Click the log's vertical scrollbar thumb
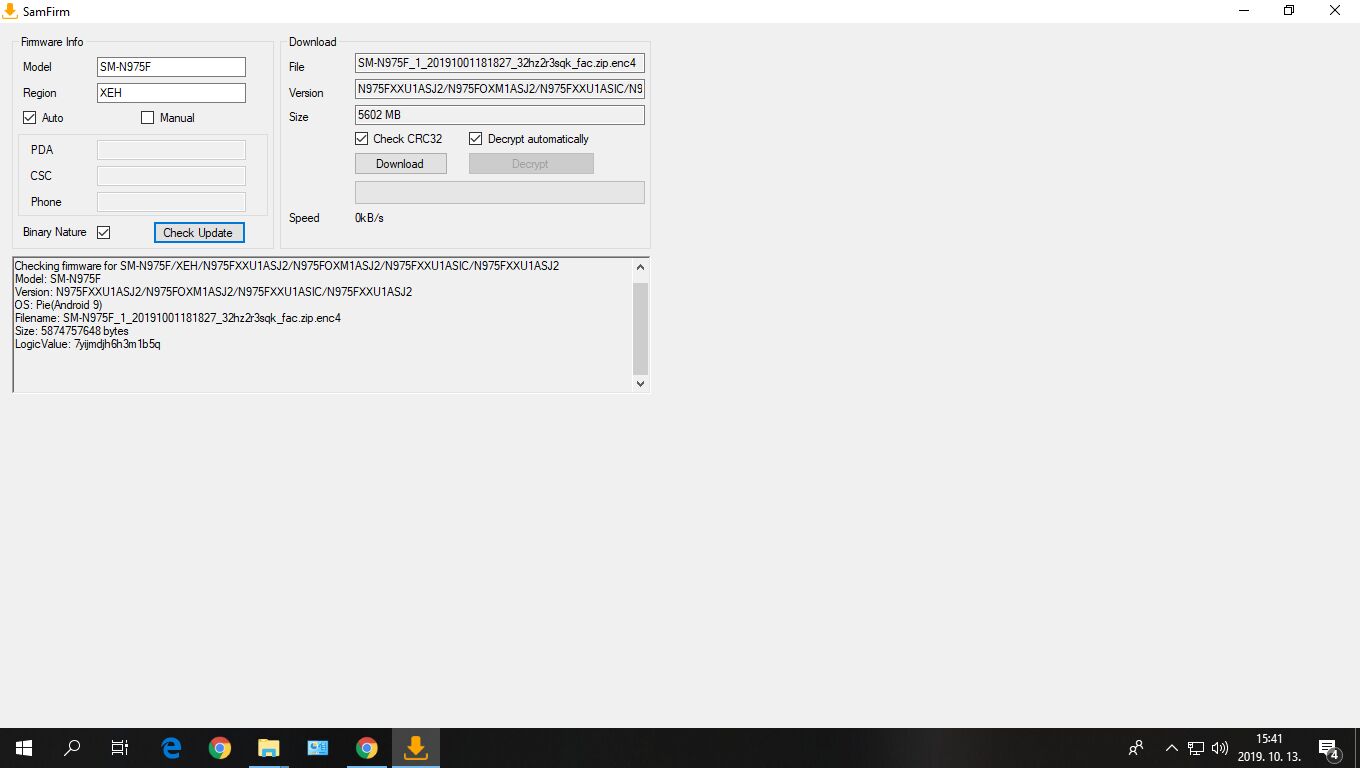 (x=641, y=328)
